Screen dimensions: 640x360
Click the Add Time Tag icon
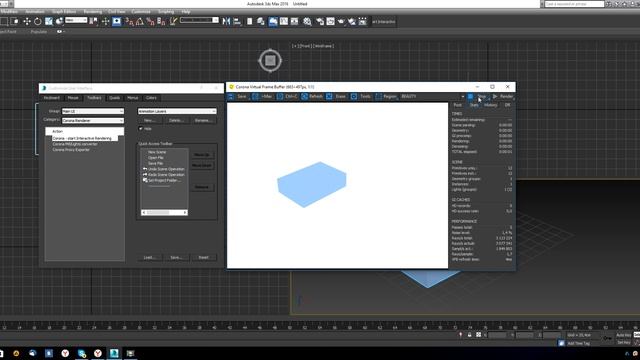(x=562, y=343)
